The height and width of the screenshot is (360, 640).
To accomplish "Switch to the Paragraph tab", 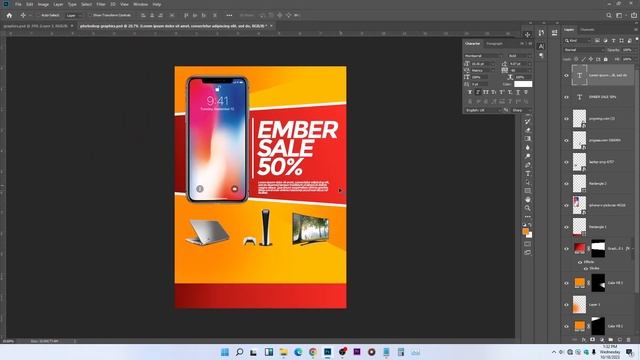I will 494,44.
